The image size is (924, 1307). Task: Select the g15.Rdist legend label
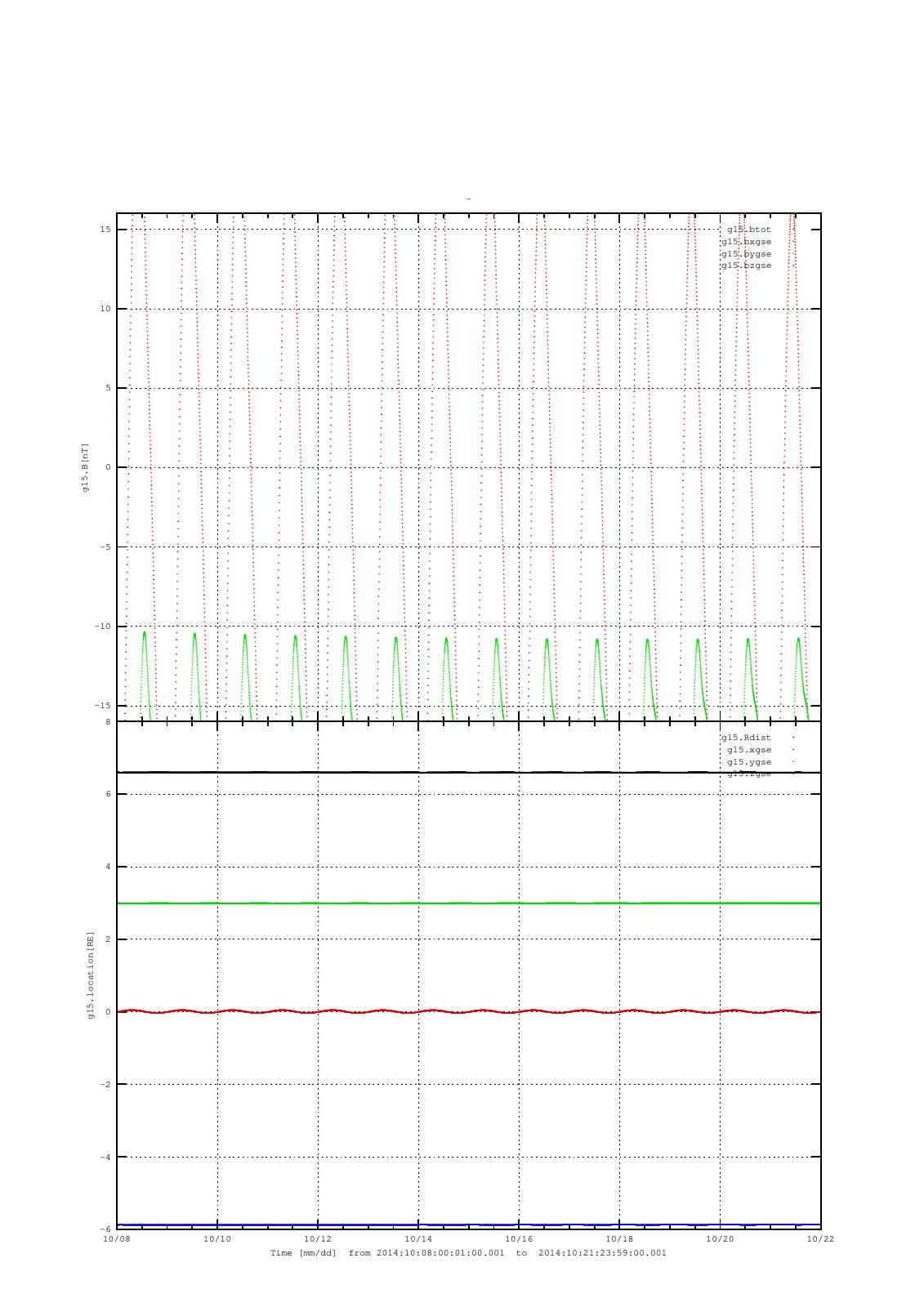pos(746,738)
